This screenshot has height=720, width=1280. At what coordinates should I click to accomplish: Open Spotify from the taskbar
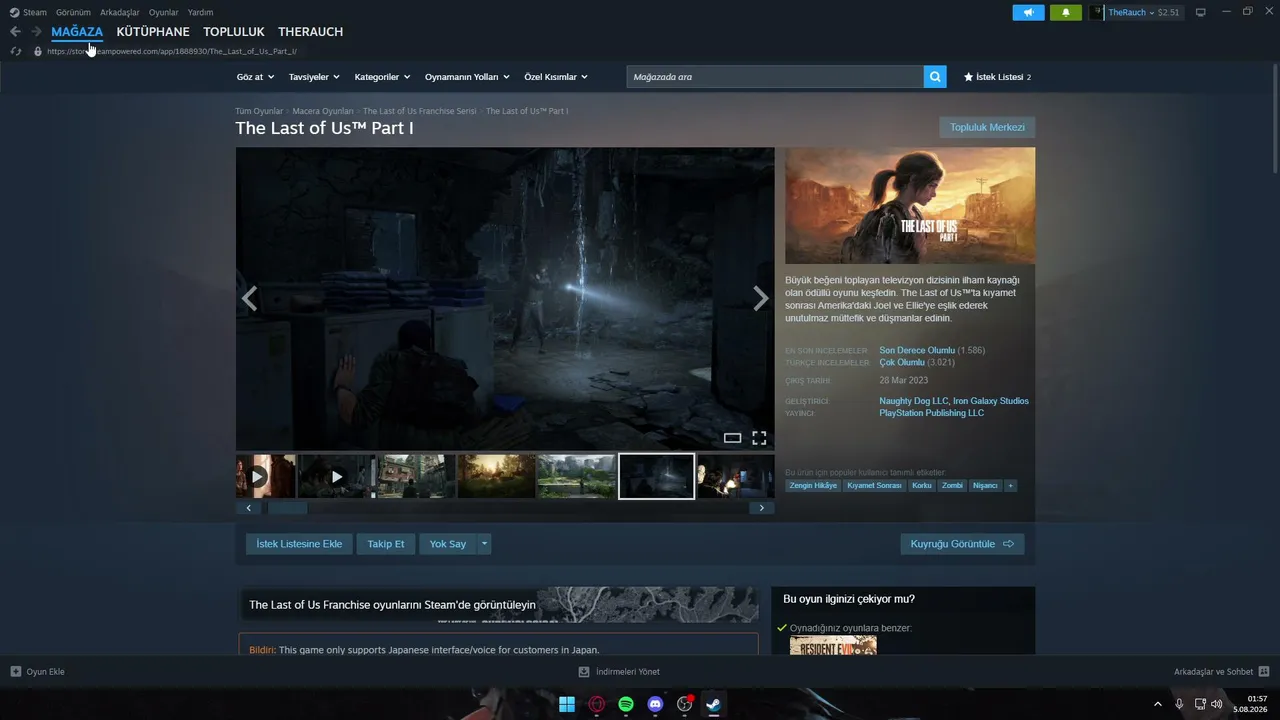pos(626,704)
